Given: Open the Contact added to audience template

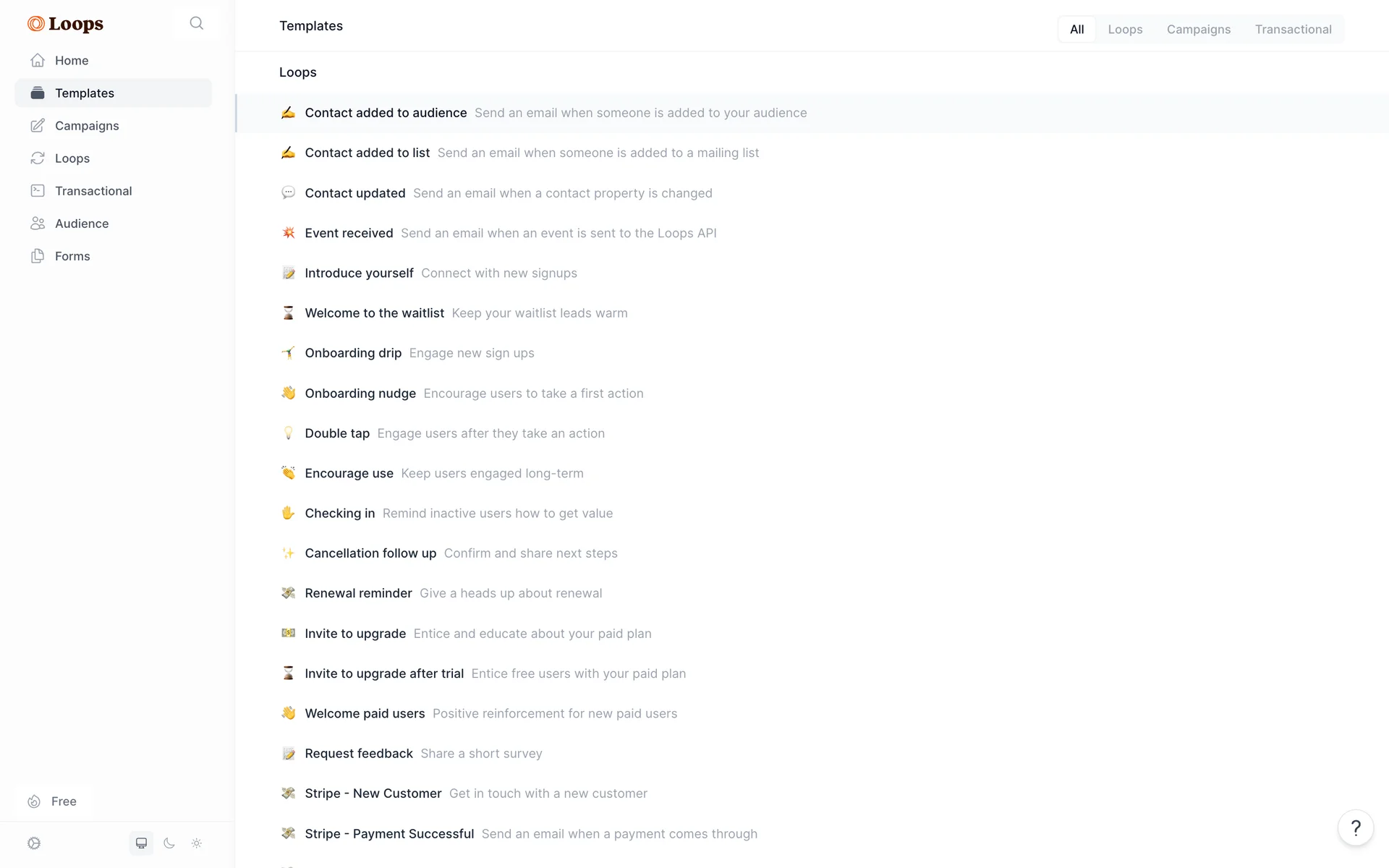Looking at the screenshot, I should tap(812, 113).
